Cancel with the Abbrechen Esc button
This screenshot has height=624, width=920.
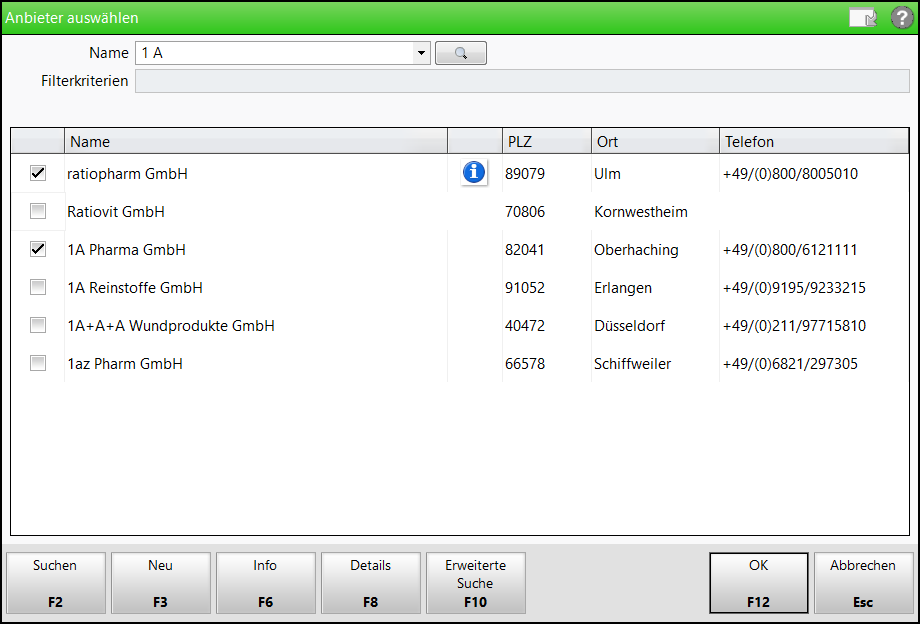(864, 583)
